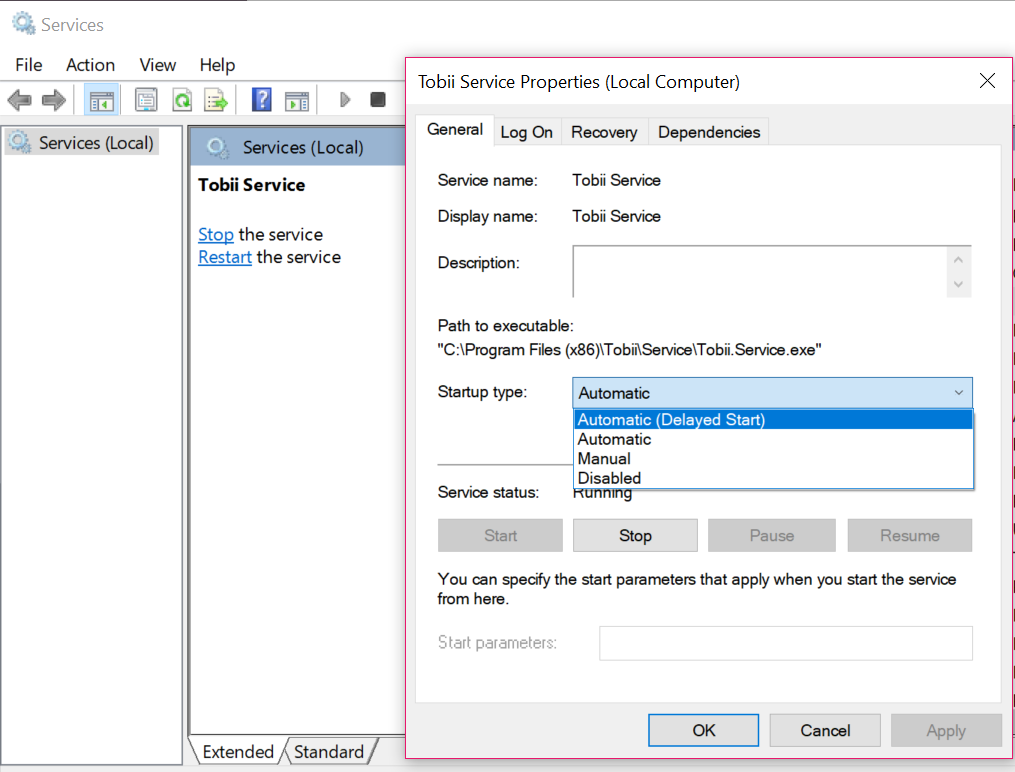Click the greyed Pause button
1015x772 pixels.
tap(772, 535)
